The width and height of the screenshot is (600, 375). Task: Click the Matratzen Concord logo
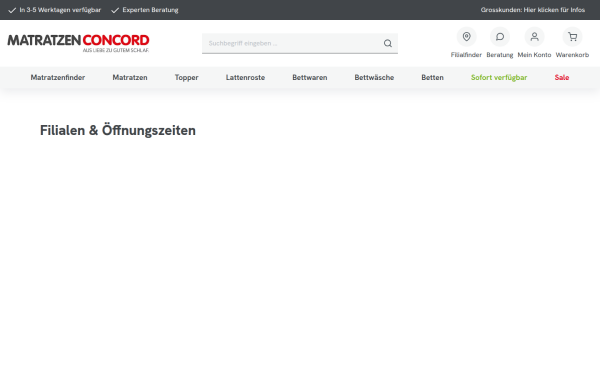(x=78, y=43)
